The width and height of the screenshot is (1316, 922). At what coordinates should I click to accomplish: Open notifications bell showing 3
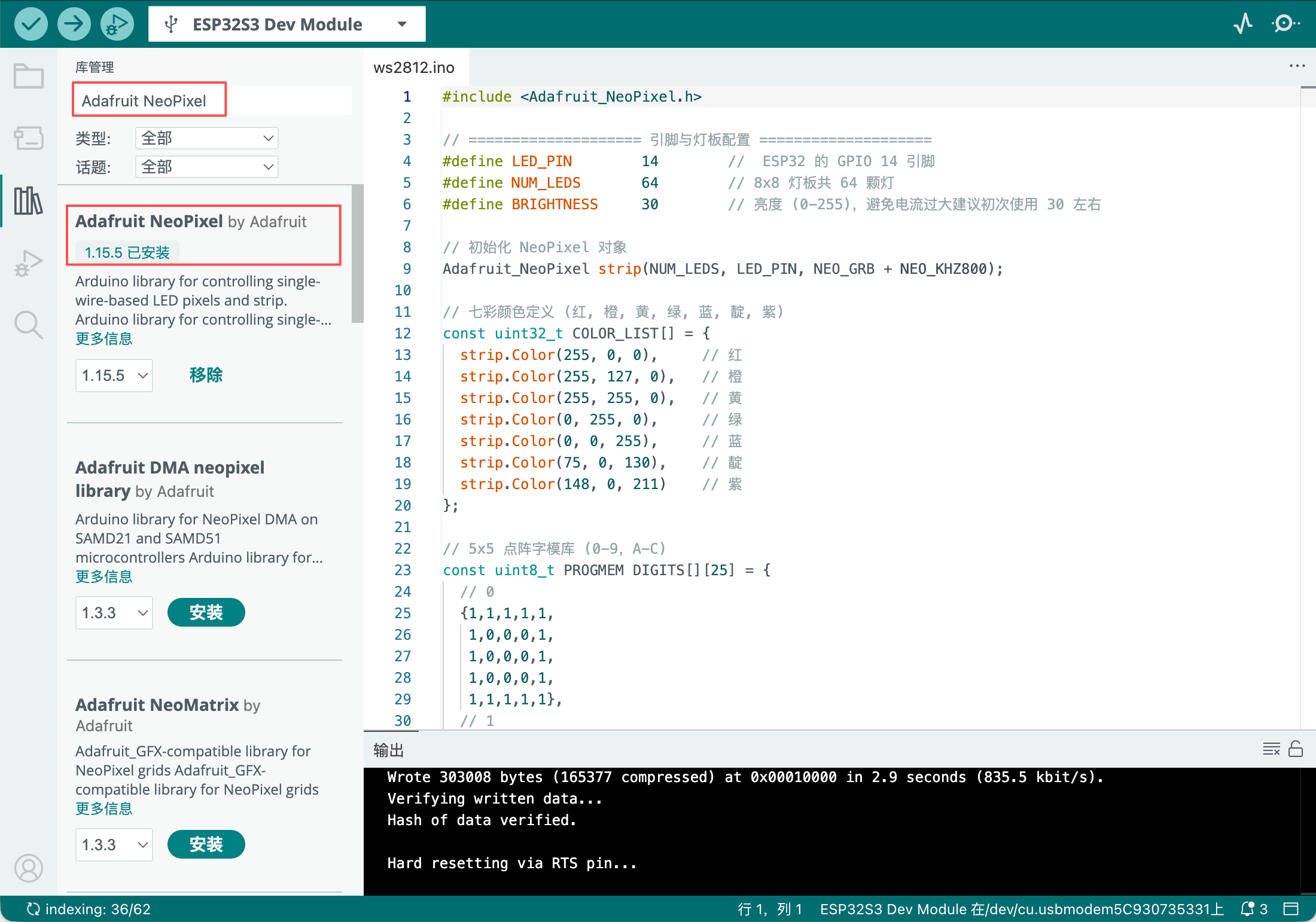pos(1254,909)
